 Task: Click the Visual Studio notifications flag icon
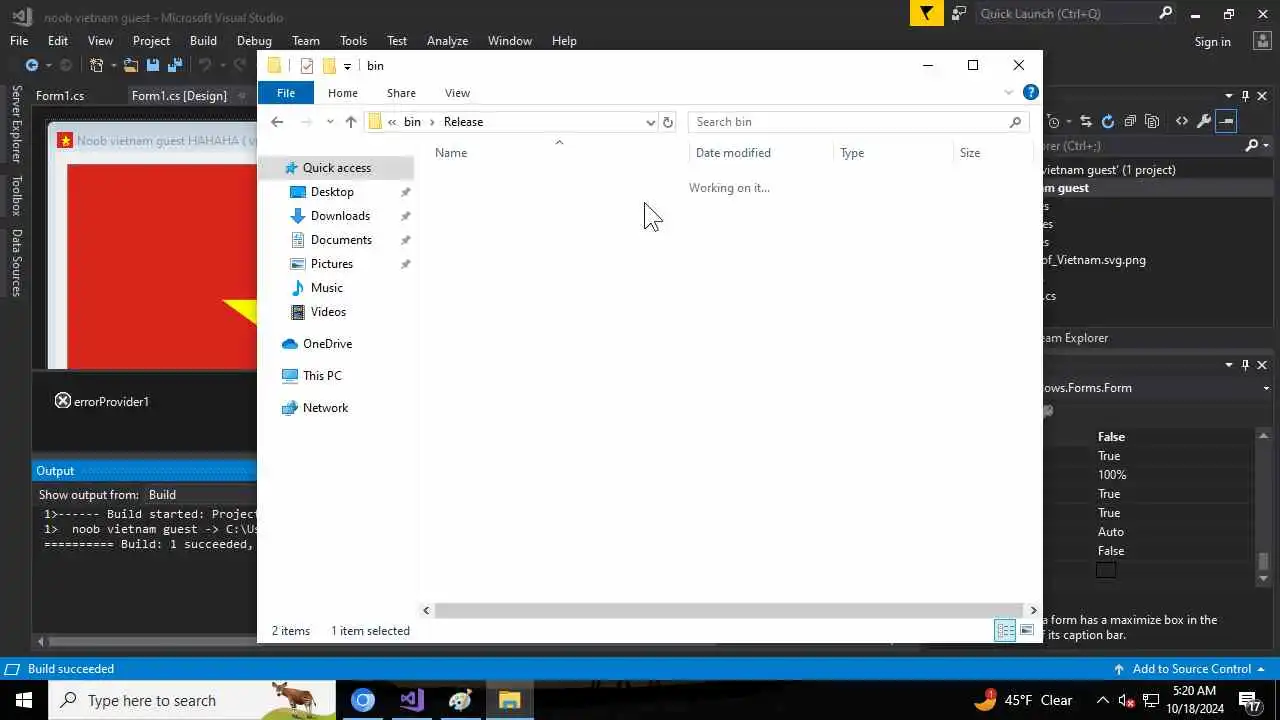click(927, 13)
